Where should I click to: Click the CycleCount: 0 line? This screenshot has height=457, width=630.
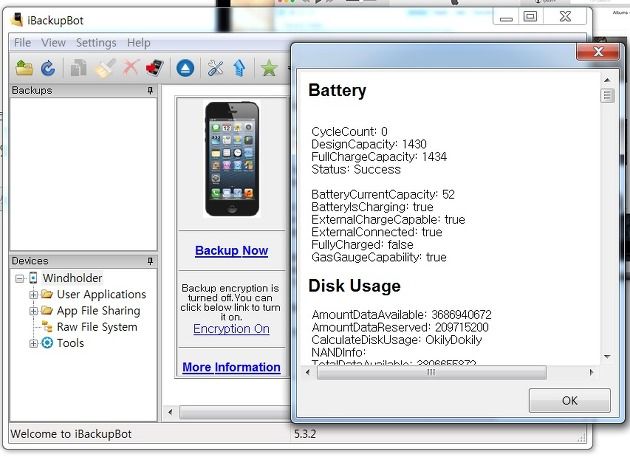(349, 131)
